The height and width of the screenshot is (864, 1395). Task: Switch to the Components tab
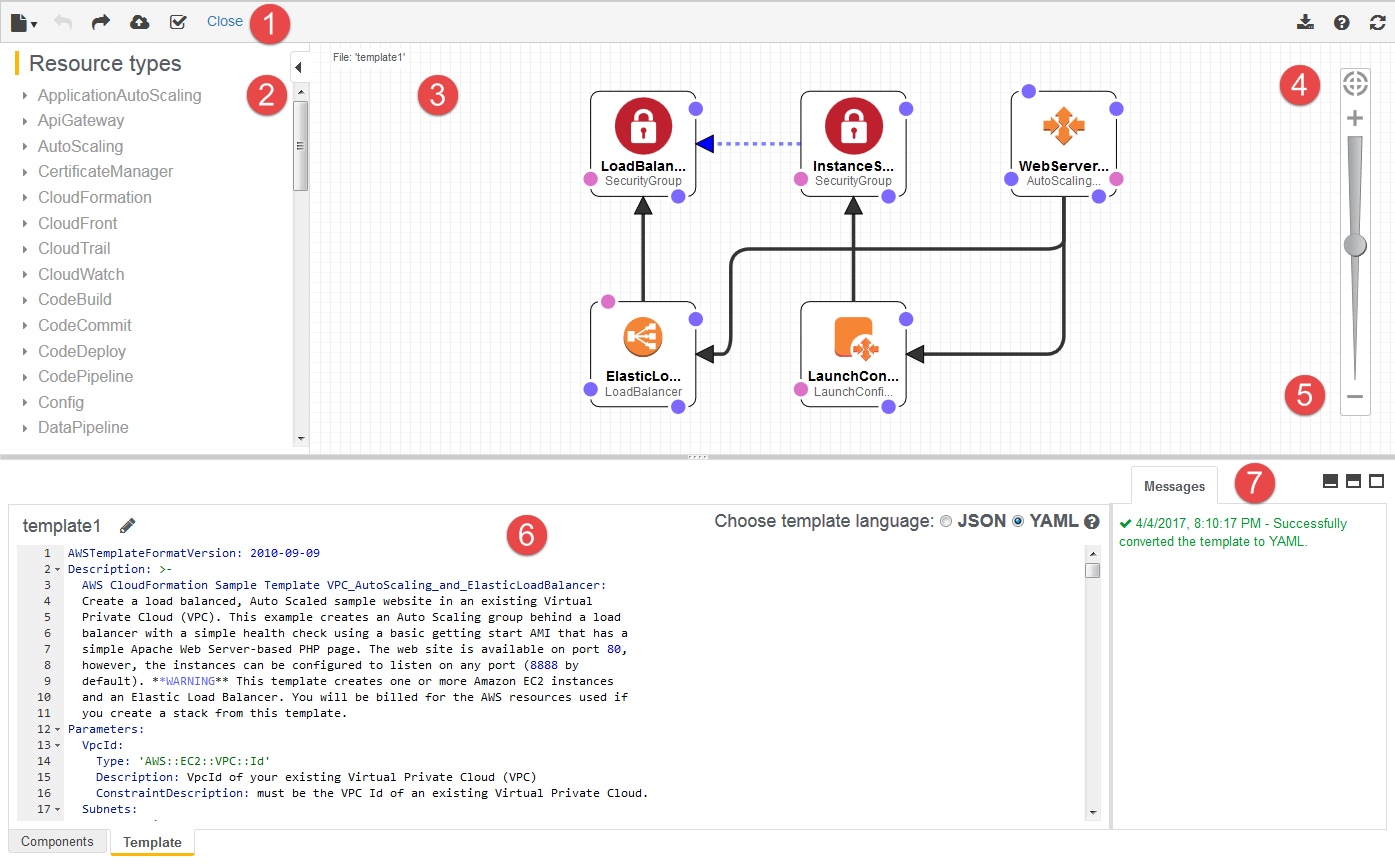pyautogui.click(x=57, y=841)
